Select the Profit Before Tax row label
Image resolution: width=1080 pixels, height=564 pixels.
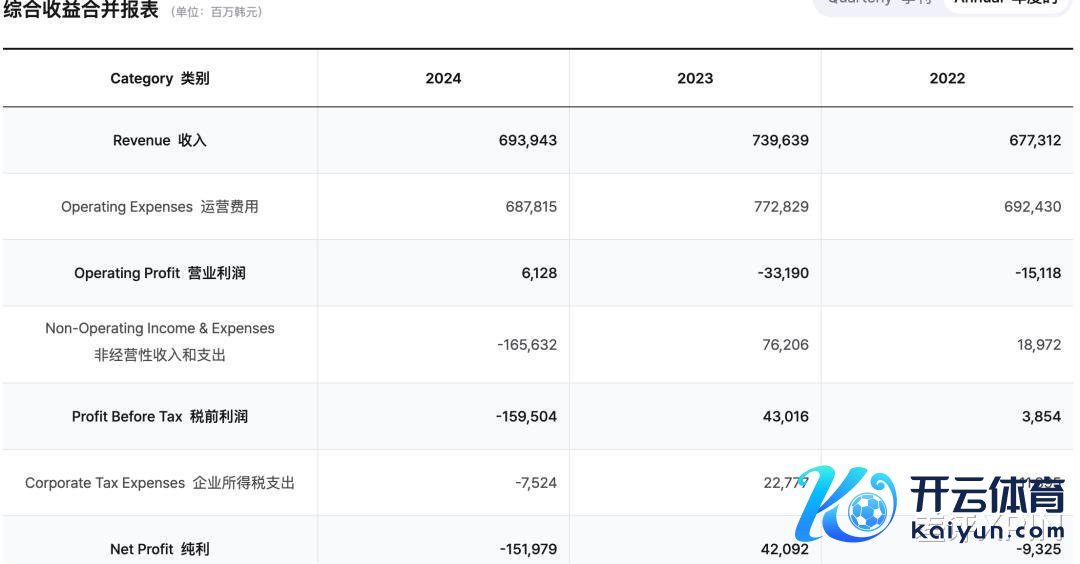(160, 416)
